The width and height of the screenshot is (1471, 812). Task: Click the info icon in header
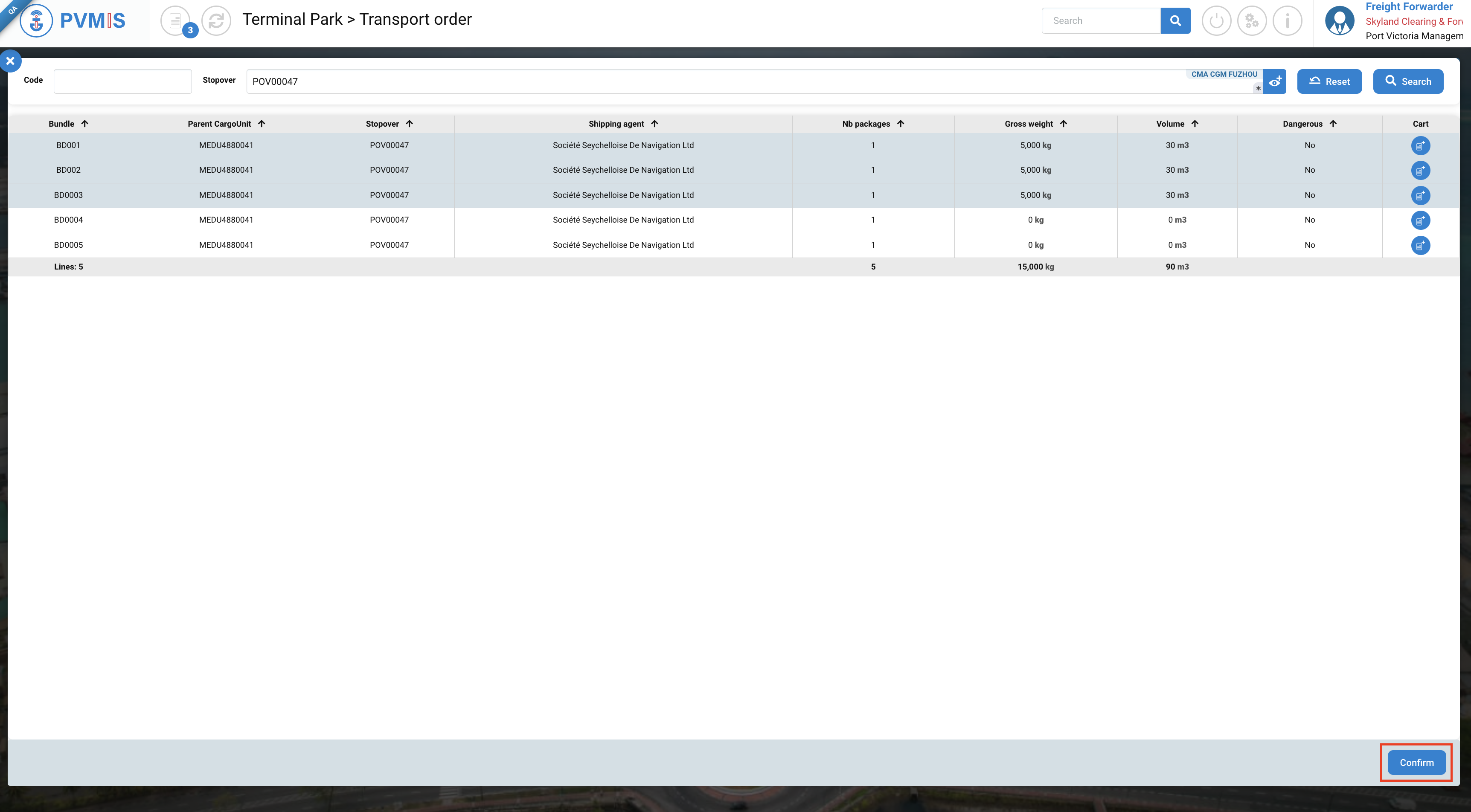coord(1287,21)
